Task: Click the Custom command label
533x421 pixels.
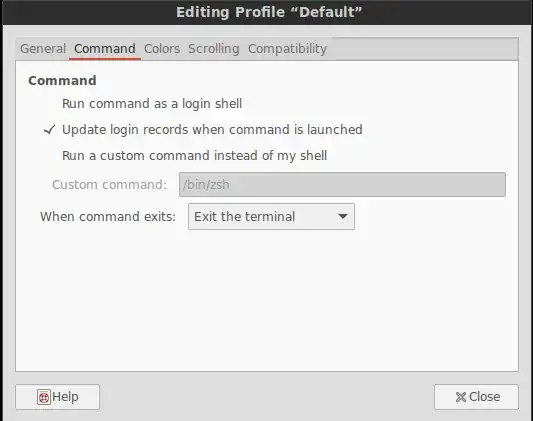Action: (x=109, y=185)
